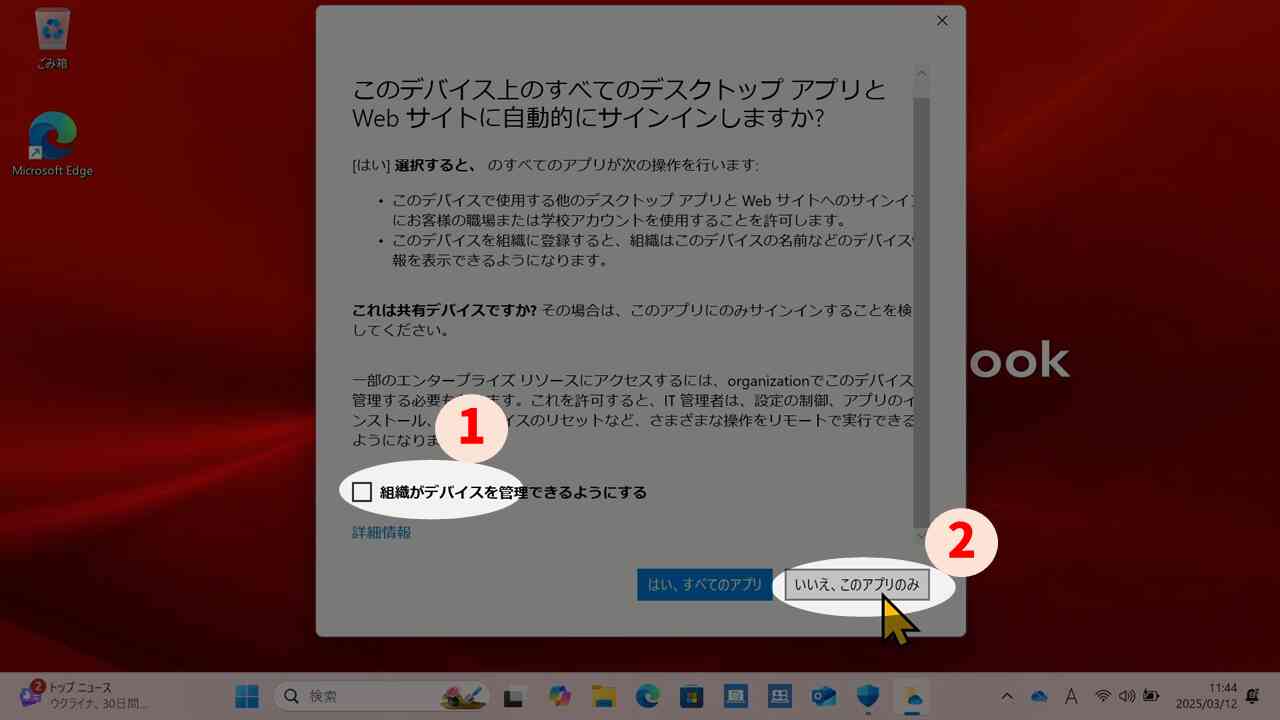
Task: Click the speaker volume icon
Action: click(1127, 695)
